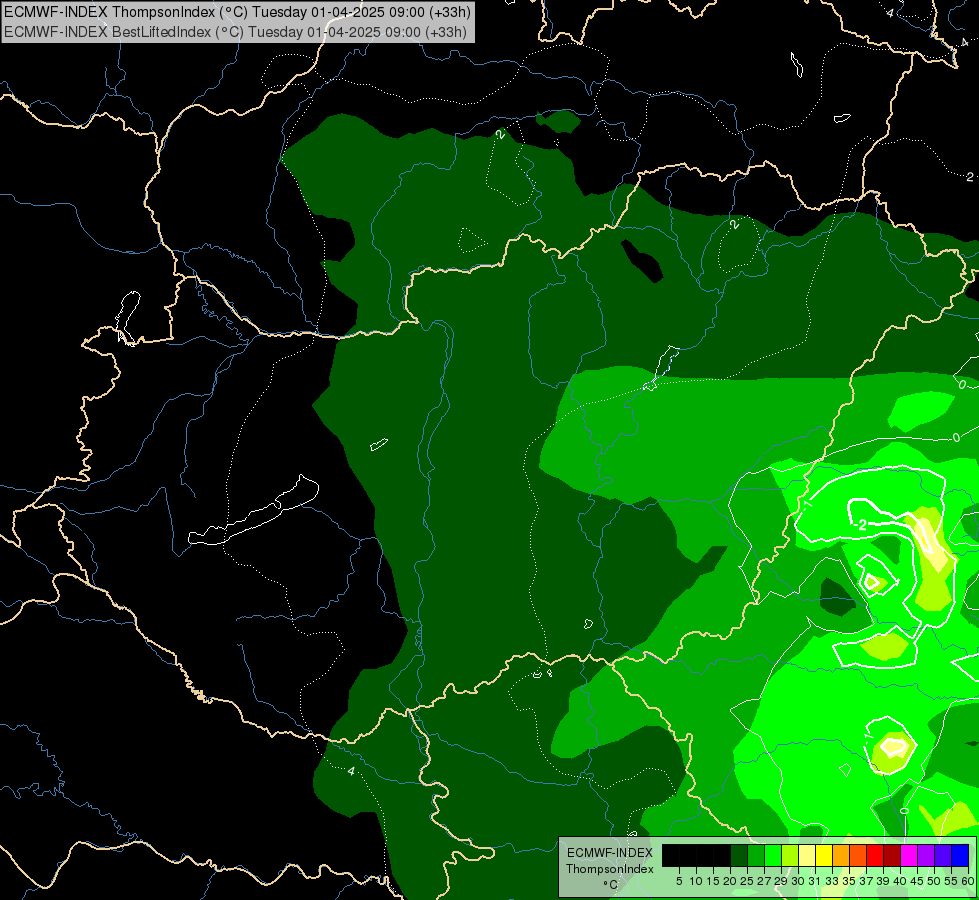Click the legend tick value 33
This screenshot has width=979, height=900.
(832, 881)
